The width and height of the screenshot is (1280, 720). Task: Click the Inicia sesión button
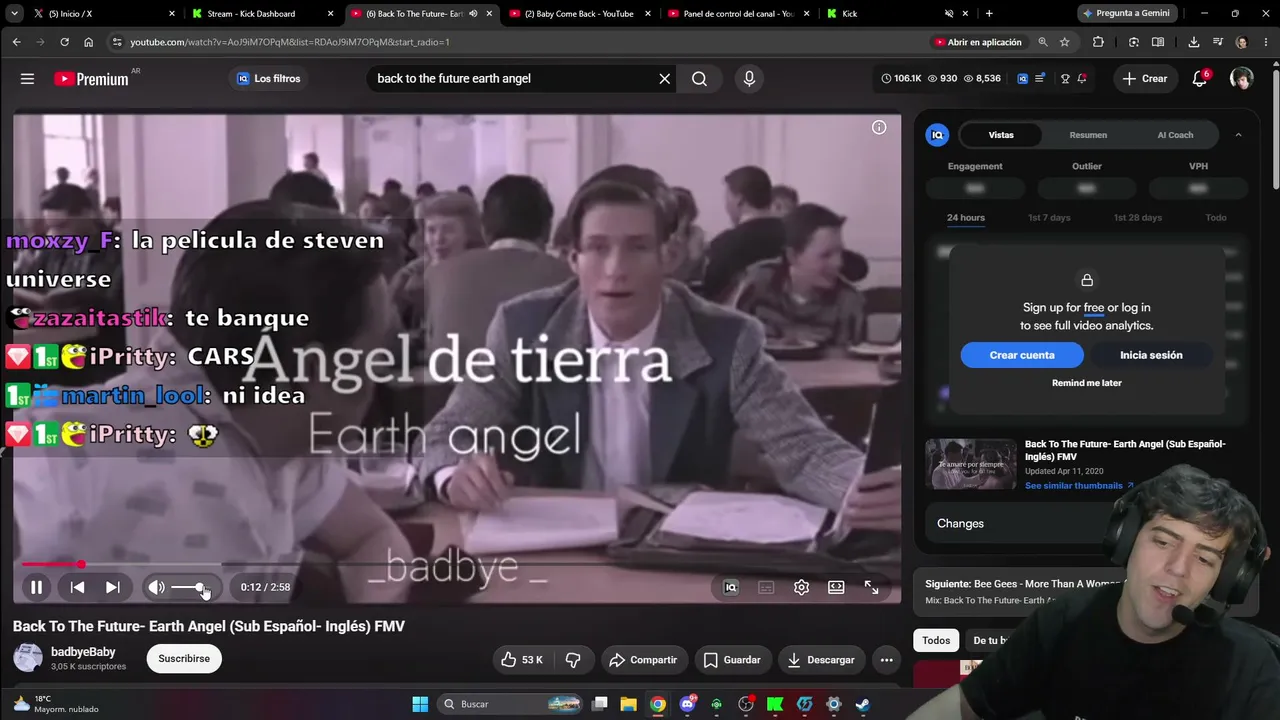[1151, 355]
